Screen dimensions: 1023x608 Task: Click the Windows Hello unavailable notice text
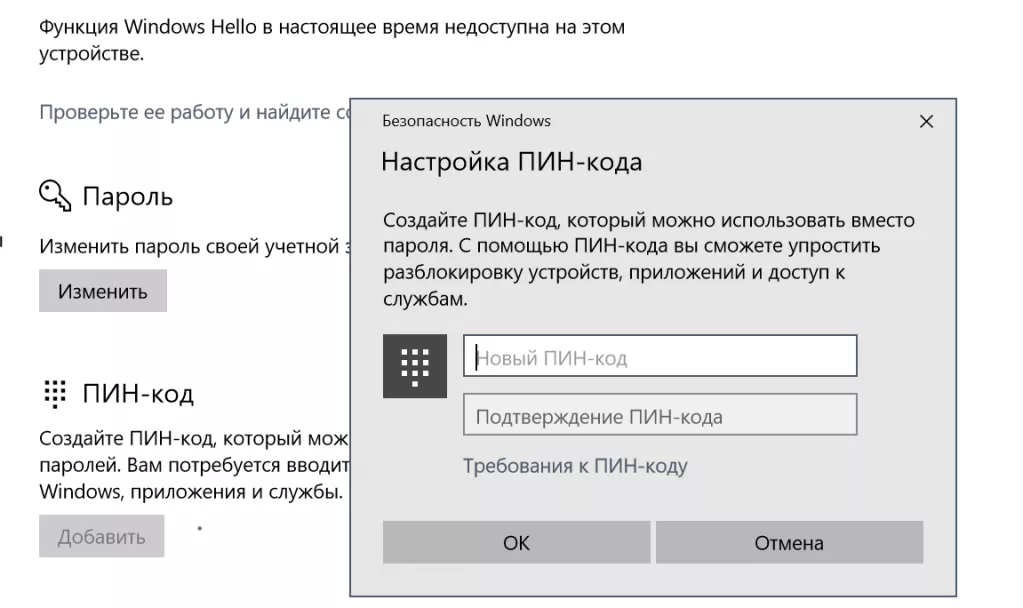330,27
